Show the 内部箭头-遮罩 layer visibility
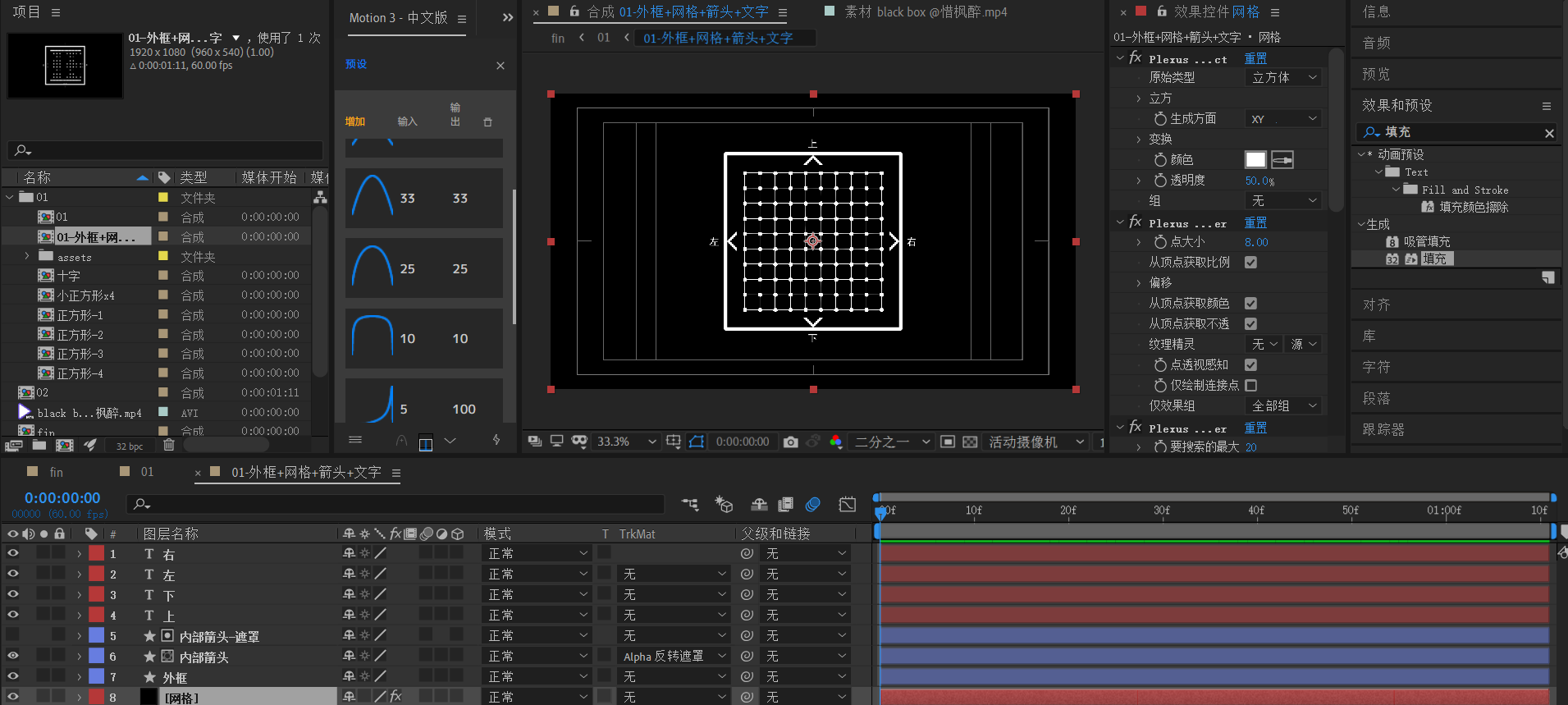 tap(12, 635)
